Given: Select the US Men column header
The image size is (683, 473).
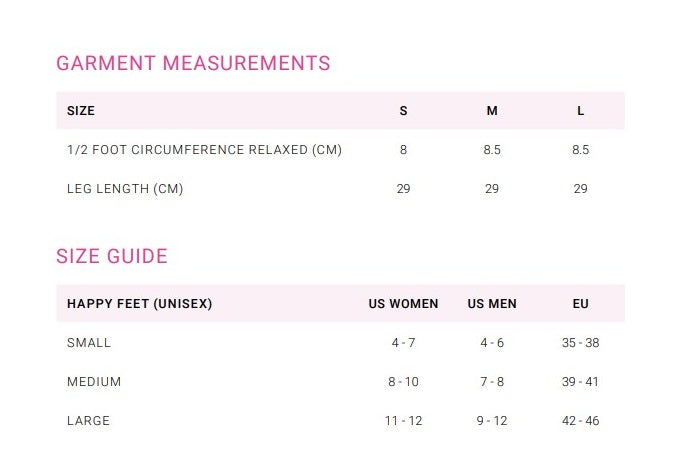Looking at the screenshot, I should (x=492, y=304).
